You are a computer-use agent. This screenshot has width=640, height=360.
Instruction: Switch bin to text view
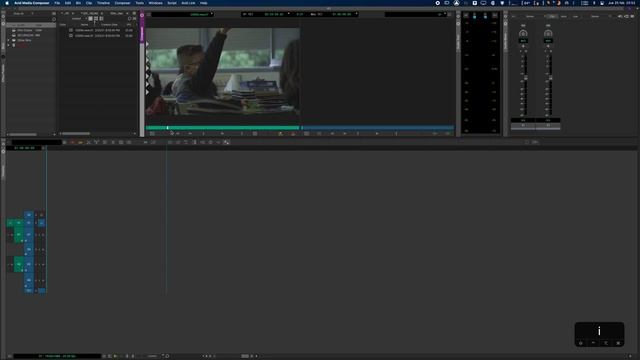[x=91, y=18]
